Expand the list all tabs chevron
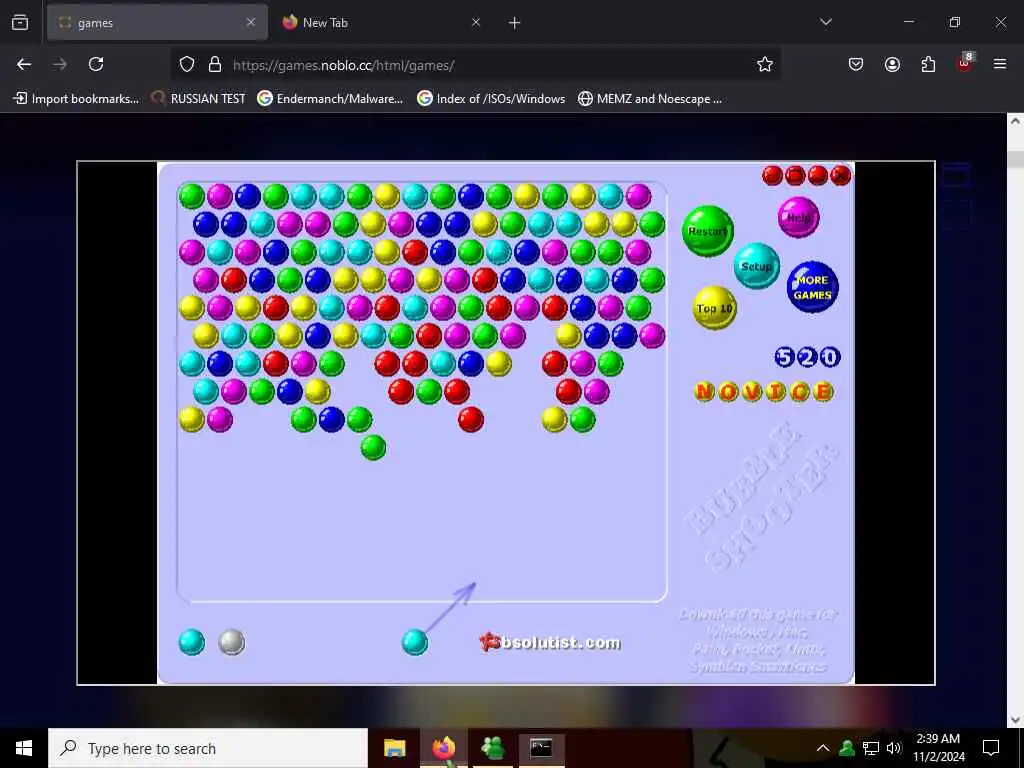Screen dimensions: 1024x768 [x=826, y=22]
